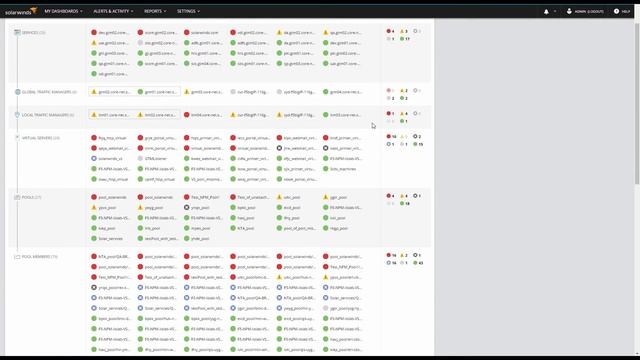Click the Pool Members category icon
Image resolution: width=640 pixels, height=360 pixels.
[x=17, y=257]
